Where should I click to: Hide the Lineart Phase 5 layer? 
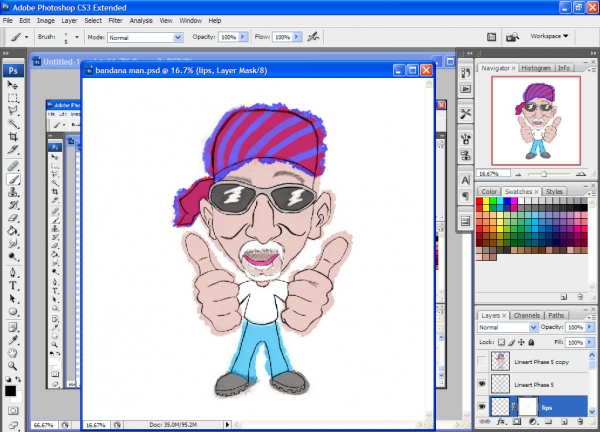482,384
